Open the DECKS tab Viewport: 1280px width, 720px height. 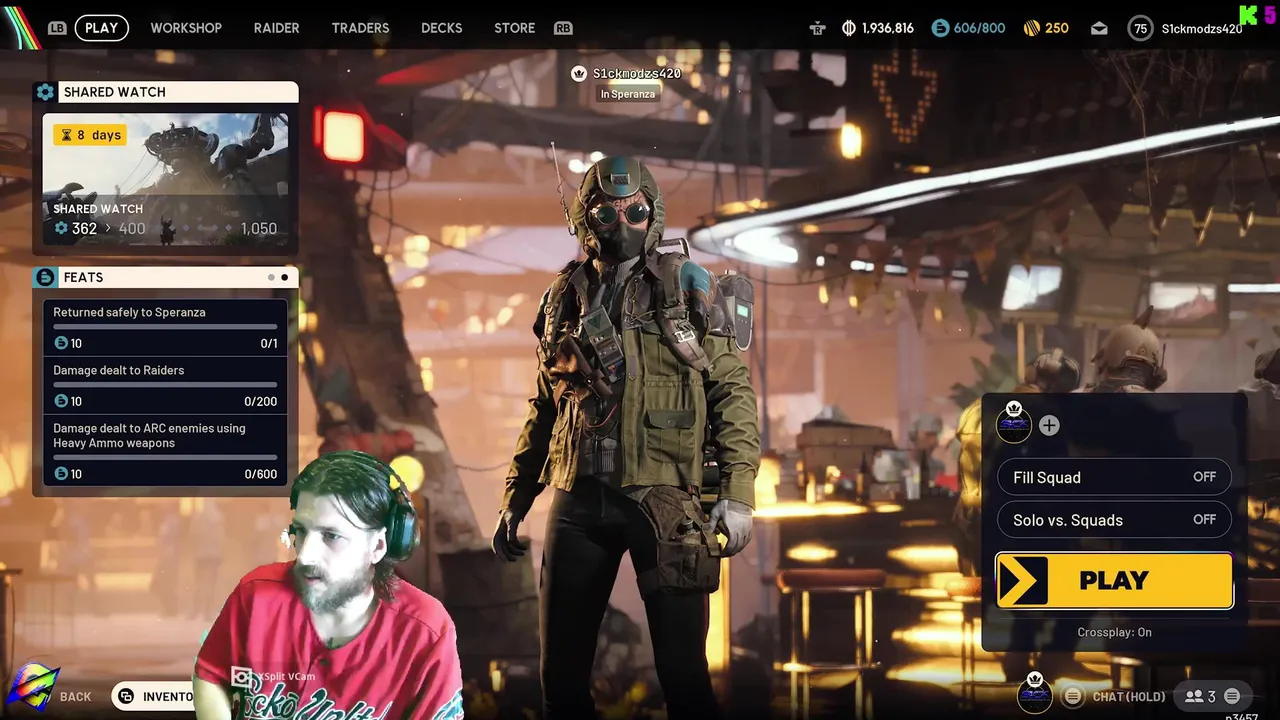[441, 28]
